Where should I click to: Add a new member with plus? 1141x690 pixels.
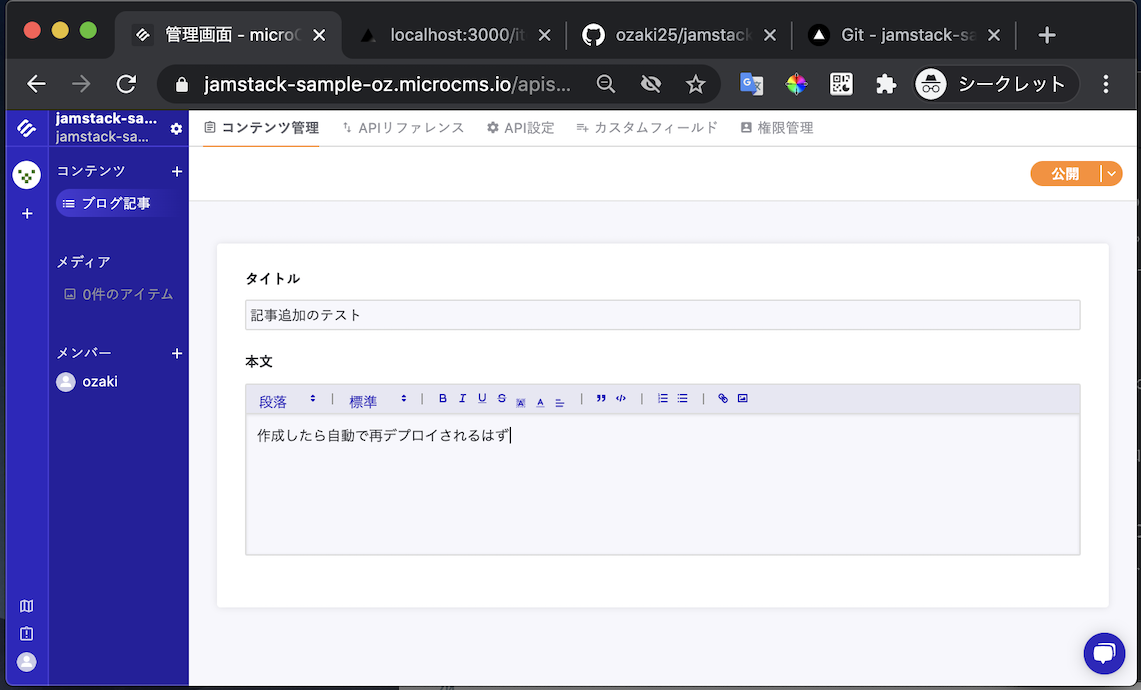coord(177,354)
